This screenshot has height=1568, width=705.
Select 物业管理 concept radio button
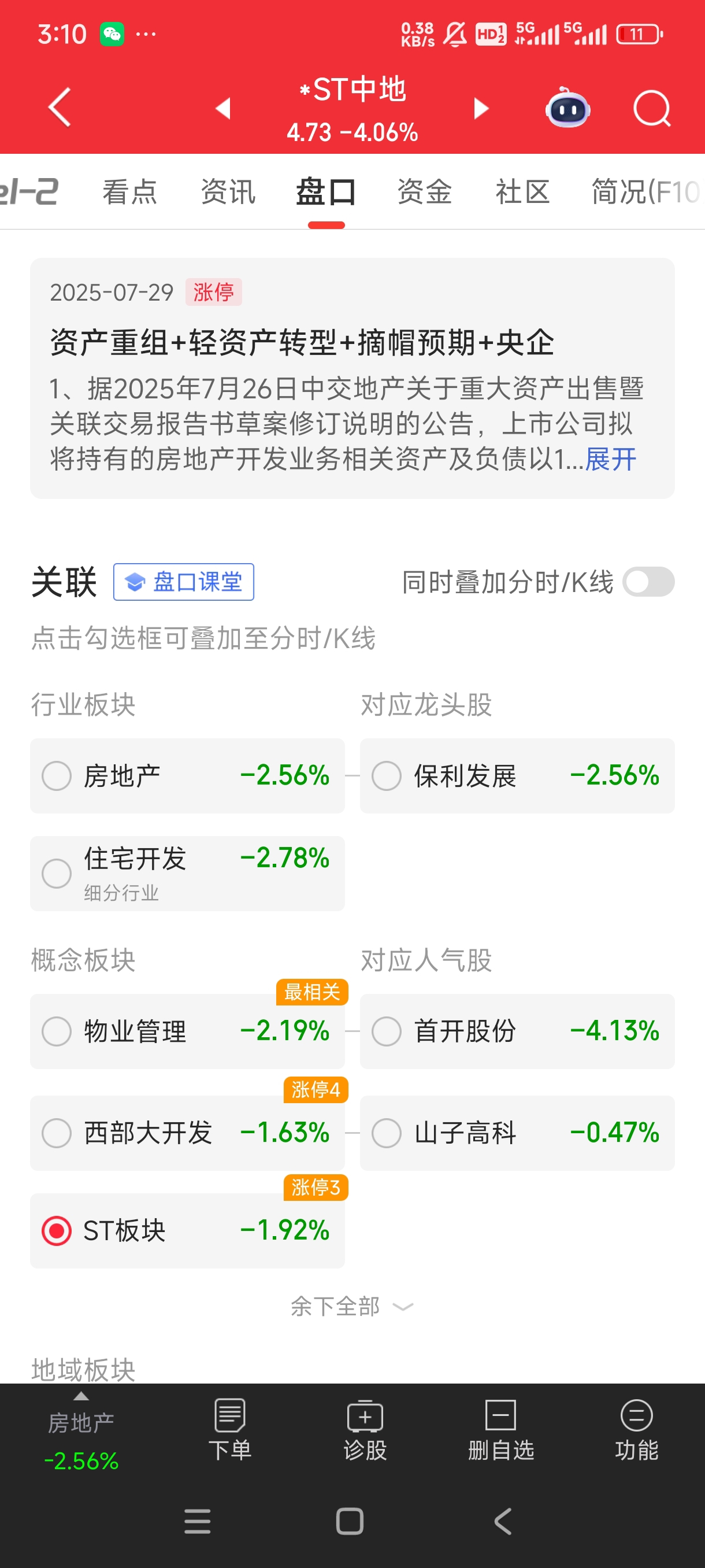click(x=57, y=1031)
